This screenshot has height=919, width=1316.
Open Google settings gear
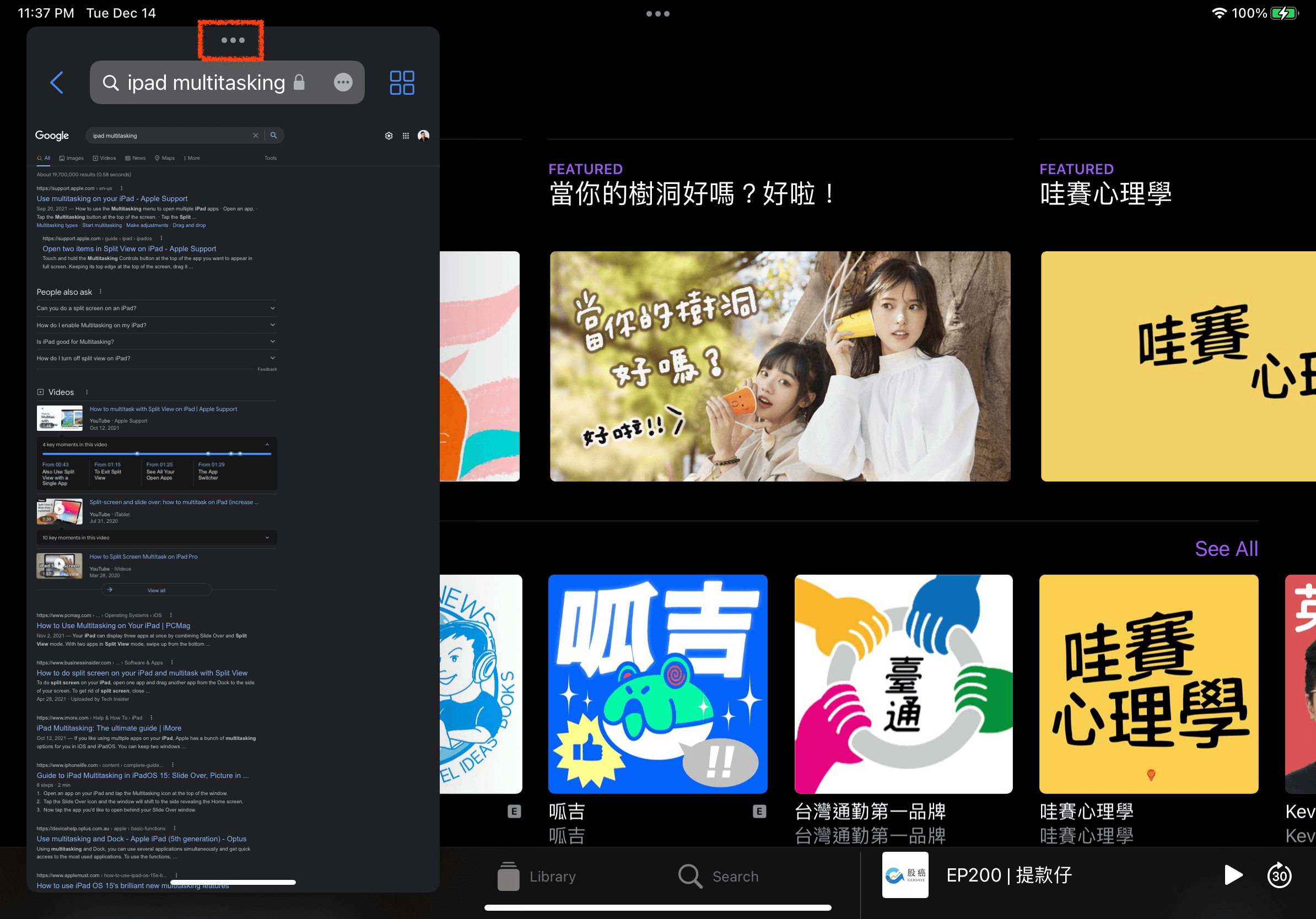pos(389,136)
